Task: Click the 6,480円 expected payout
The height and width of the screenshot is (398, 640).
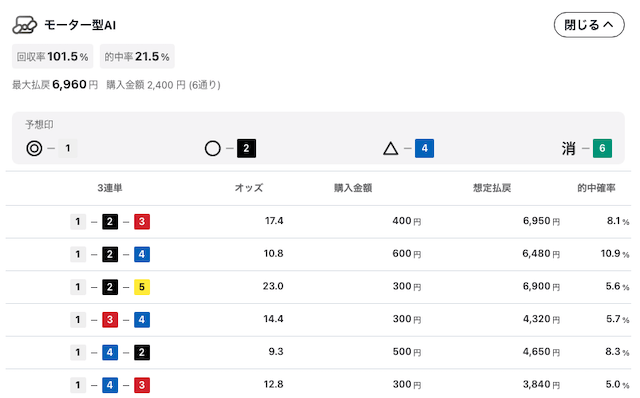Action: (541, 253)
